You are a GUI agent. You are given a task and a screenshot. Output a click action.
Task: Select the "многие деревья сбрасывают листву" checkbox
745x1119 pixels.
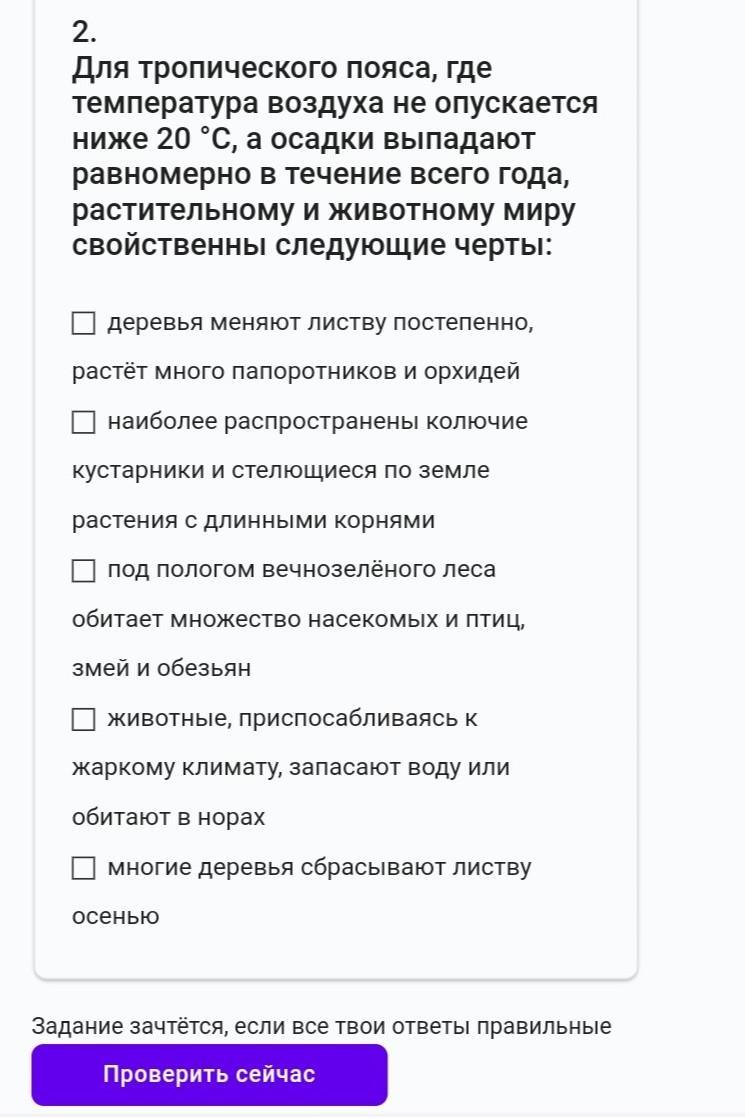[x=84, y=868]
